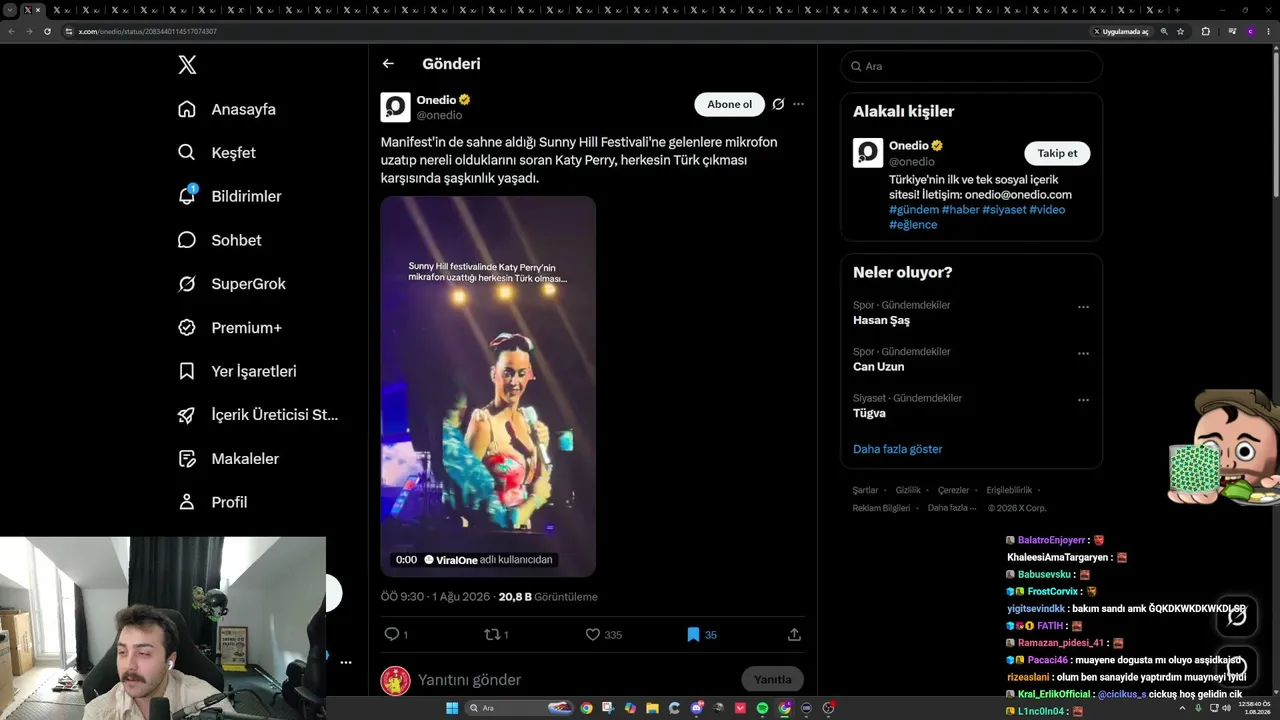
Task: Click the reply comment icon
Action: point(392,634)
